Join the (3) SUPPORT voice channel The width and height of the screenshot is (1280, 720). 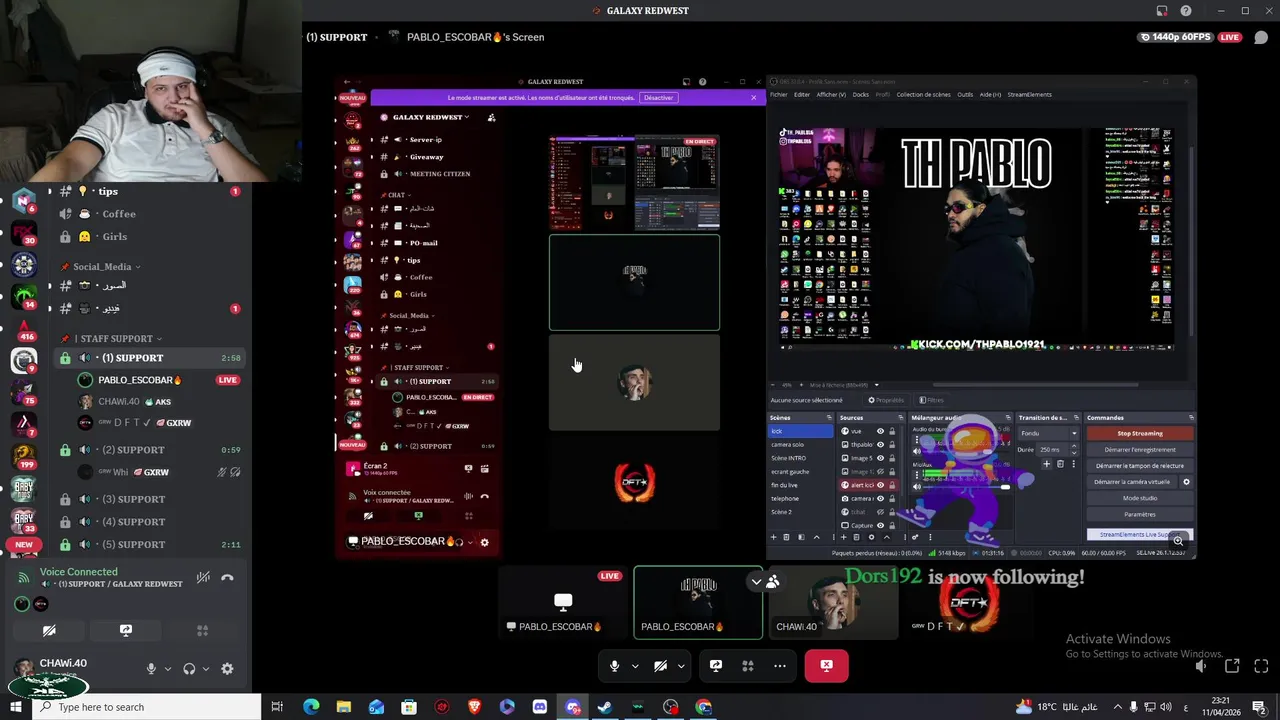click(x=150, y=499)
